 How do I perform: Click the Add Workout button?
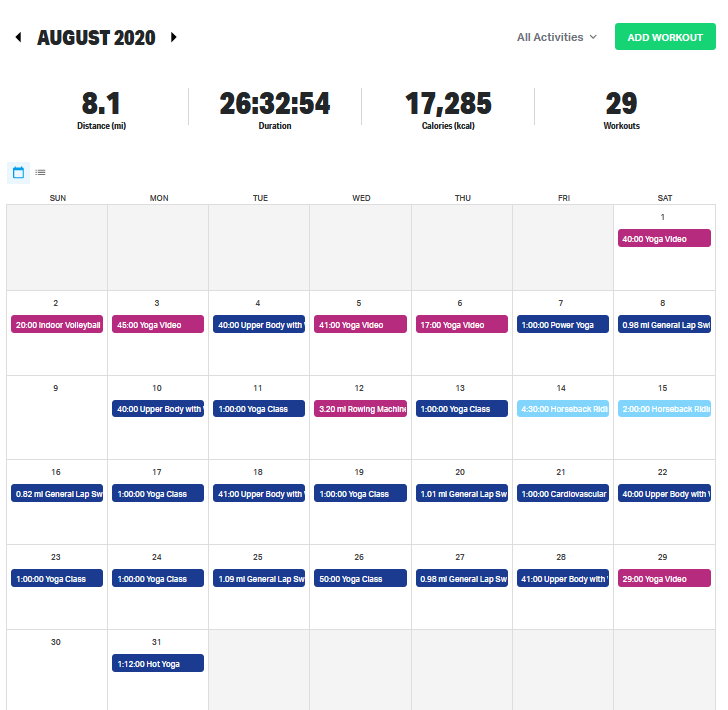pyautogui.click(x=665, y=38)
